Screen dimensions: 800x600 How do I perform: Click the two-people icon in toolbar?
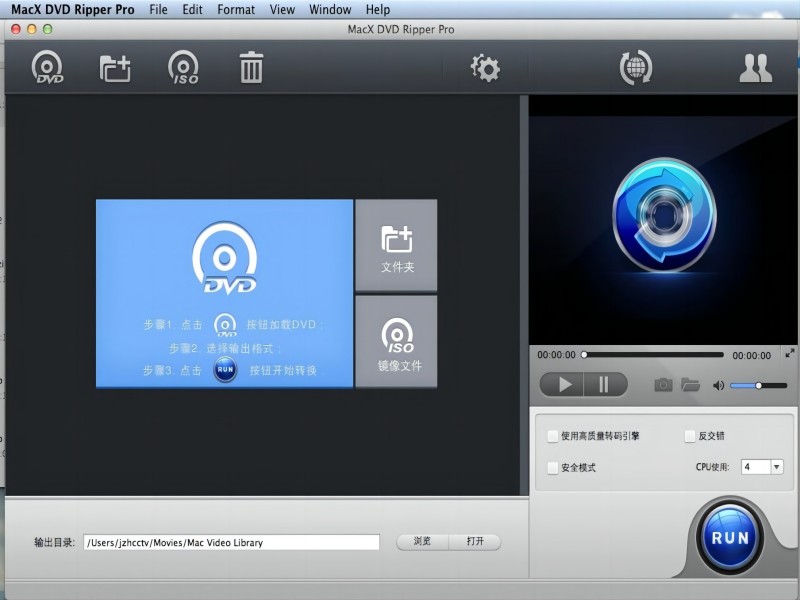tap(756, 68)
